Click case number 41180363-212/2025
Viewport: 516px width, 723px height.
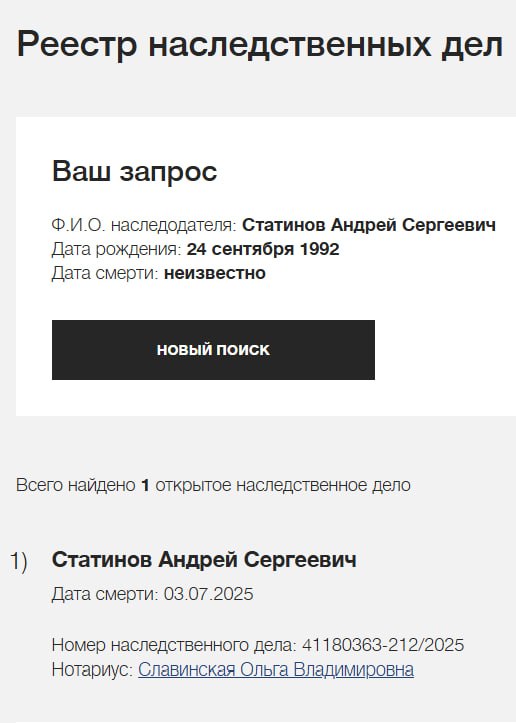(383, 645)
